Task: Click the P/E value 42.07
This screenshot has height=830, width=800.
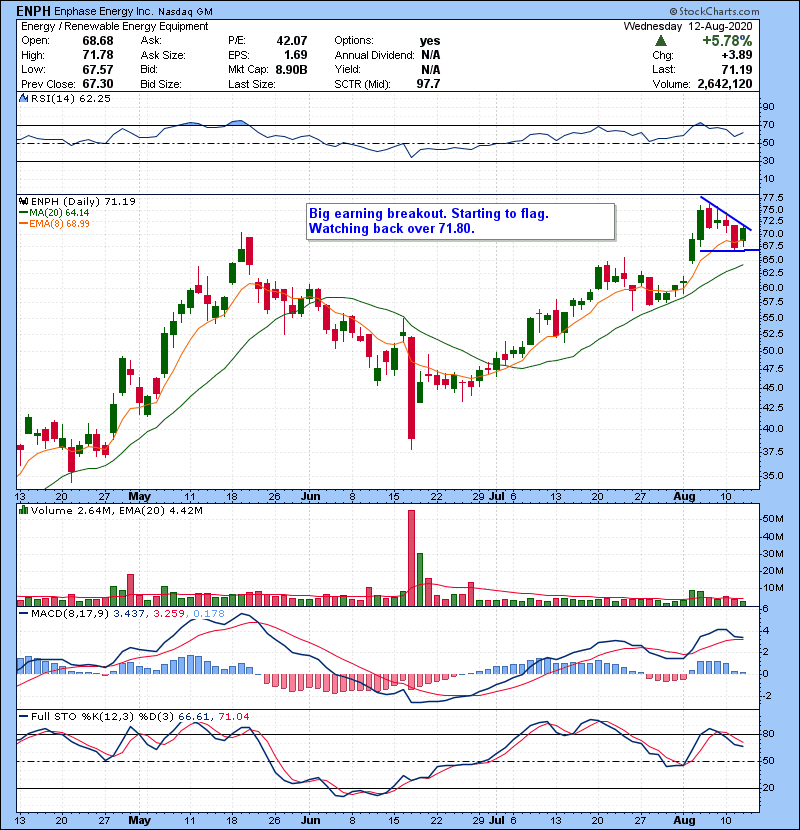Action: 292,41
